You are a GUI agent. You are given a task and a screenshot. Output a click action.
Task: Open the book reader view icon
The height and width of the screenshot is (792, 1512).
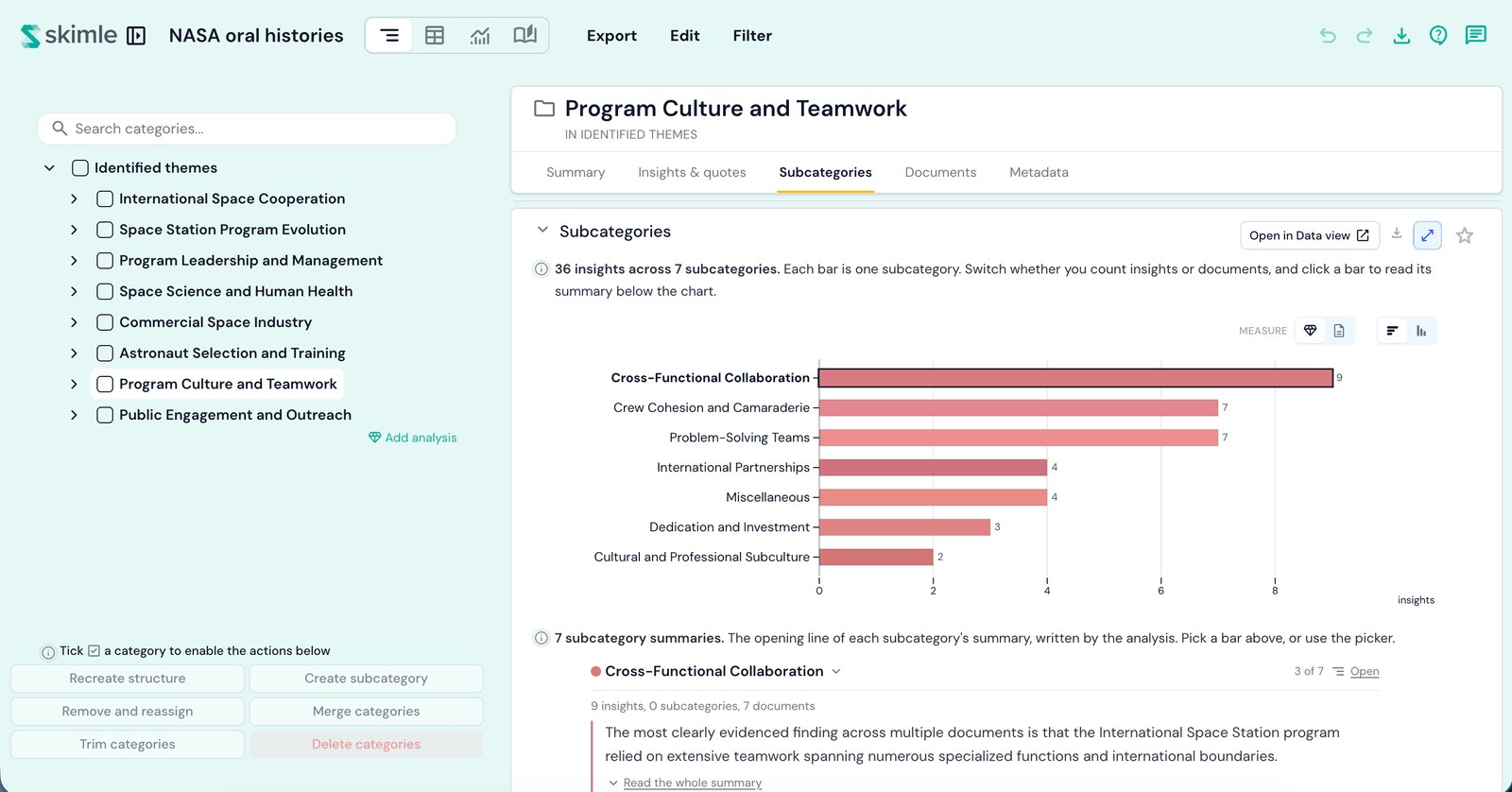[x=525, y=36]
